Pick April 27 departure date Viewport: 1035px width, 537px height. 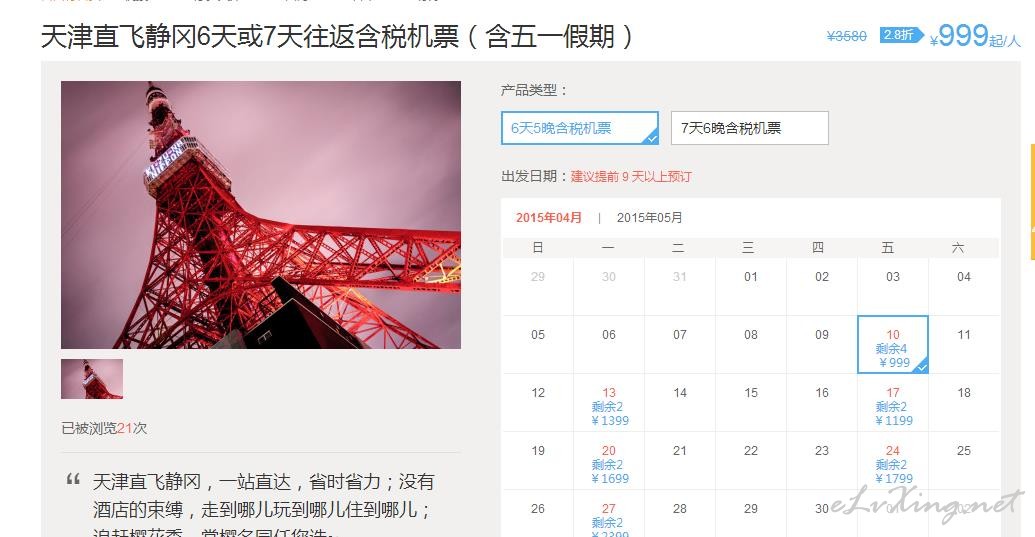609,515
